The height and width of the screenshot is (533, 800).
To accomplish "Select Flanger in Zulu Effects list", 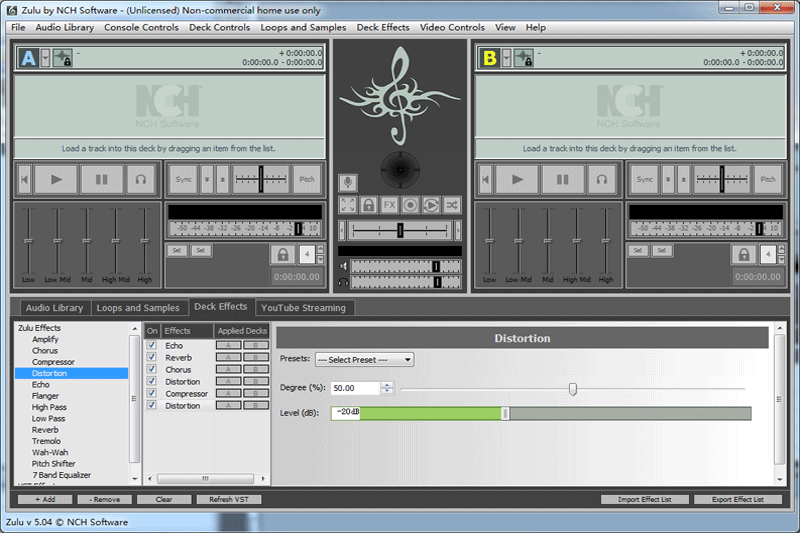I will (x=45, y=396).
